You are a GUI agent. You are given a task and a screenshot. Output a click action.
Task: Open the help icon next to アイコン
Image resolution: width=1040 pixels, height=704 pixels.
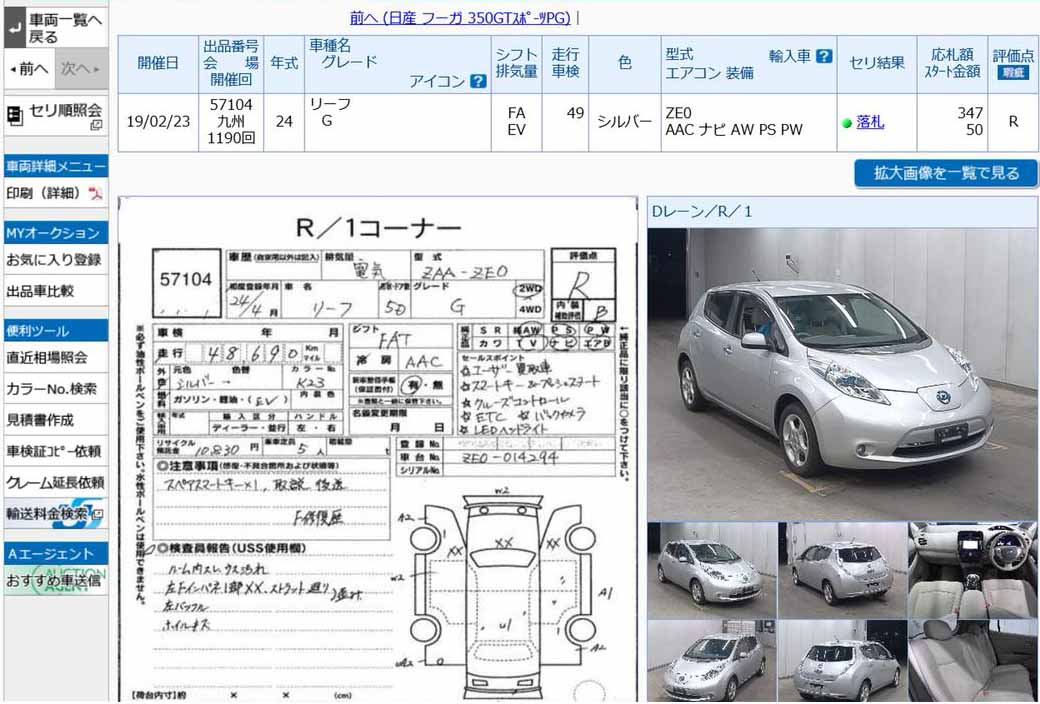point(478,81)
